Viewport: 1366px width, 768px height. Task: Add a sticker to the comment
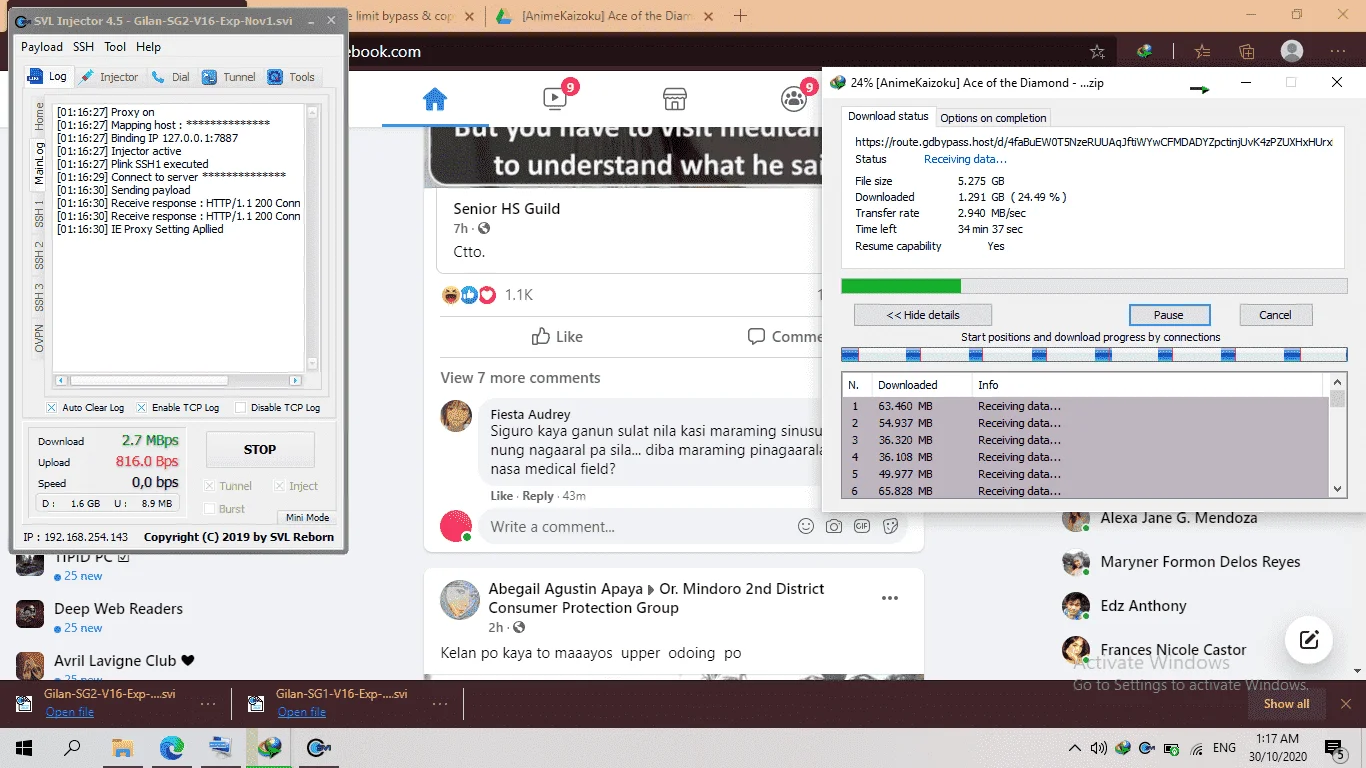click(x=890, y=526)
